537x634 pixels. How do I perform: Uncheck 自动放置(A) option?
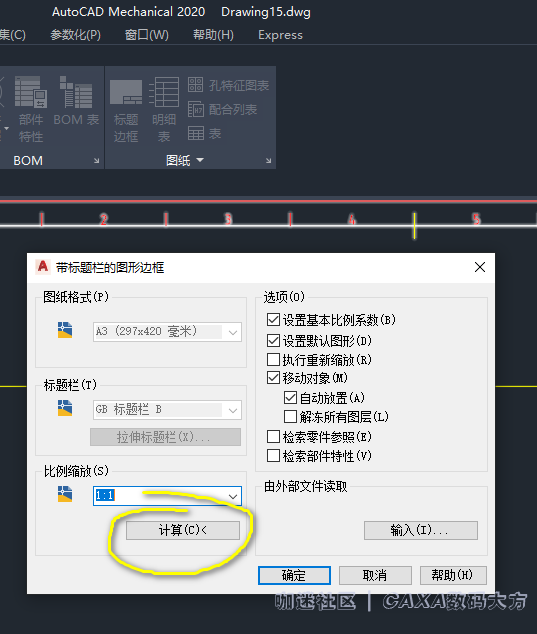[290, 397]
